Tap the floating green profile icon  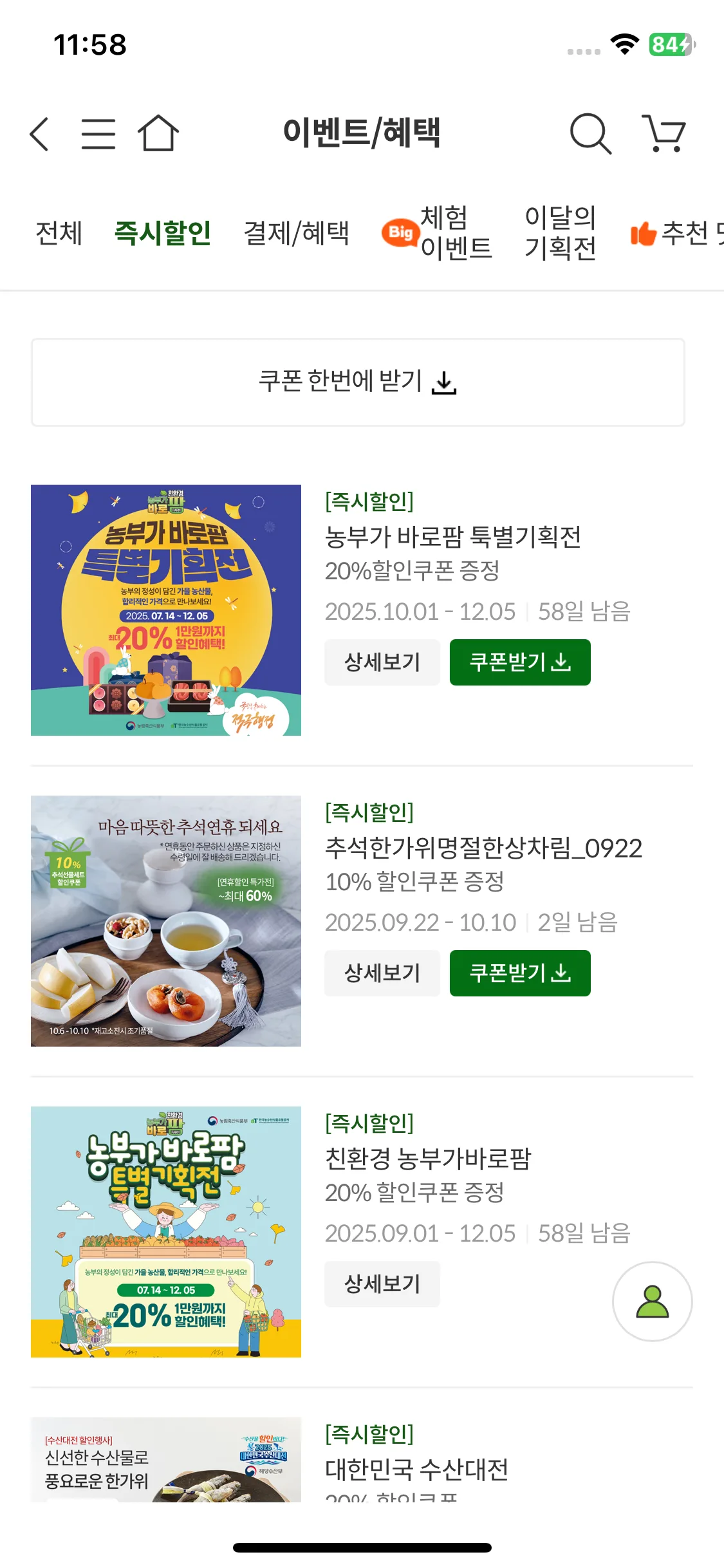pyautogui.click(x=652, y=1302)
